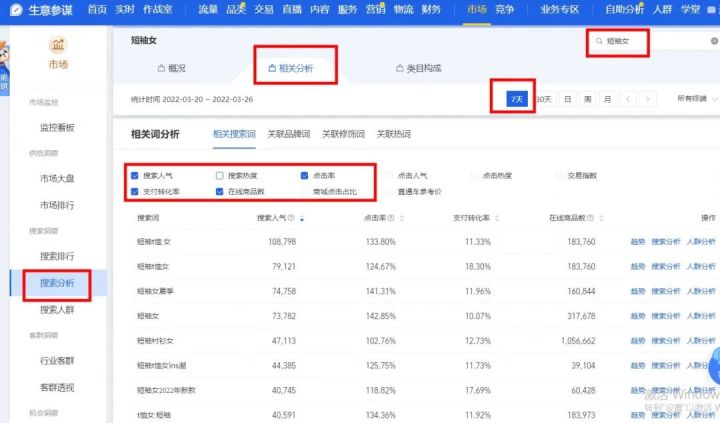
Task: Click 人群分析 link for 短袖女夏季 row
Action: click(x=702, y=291)
